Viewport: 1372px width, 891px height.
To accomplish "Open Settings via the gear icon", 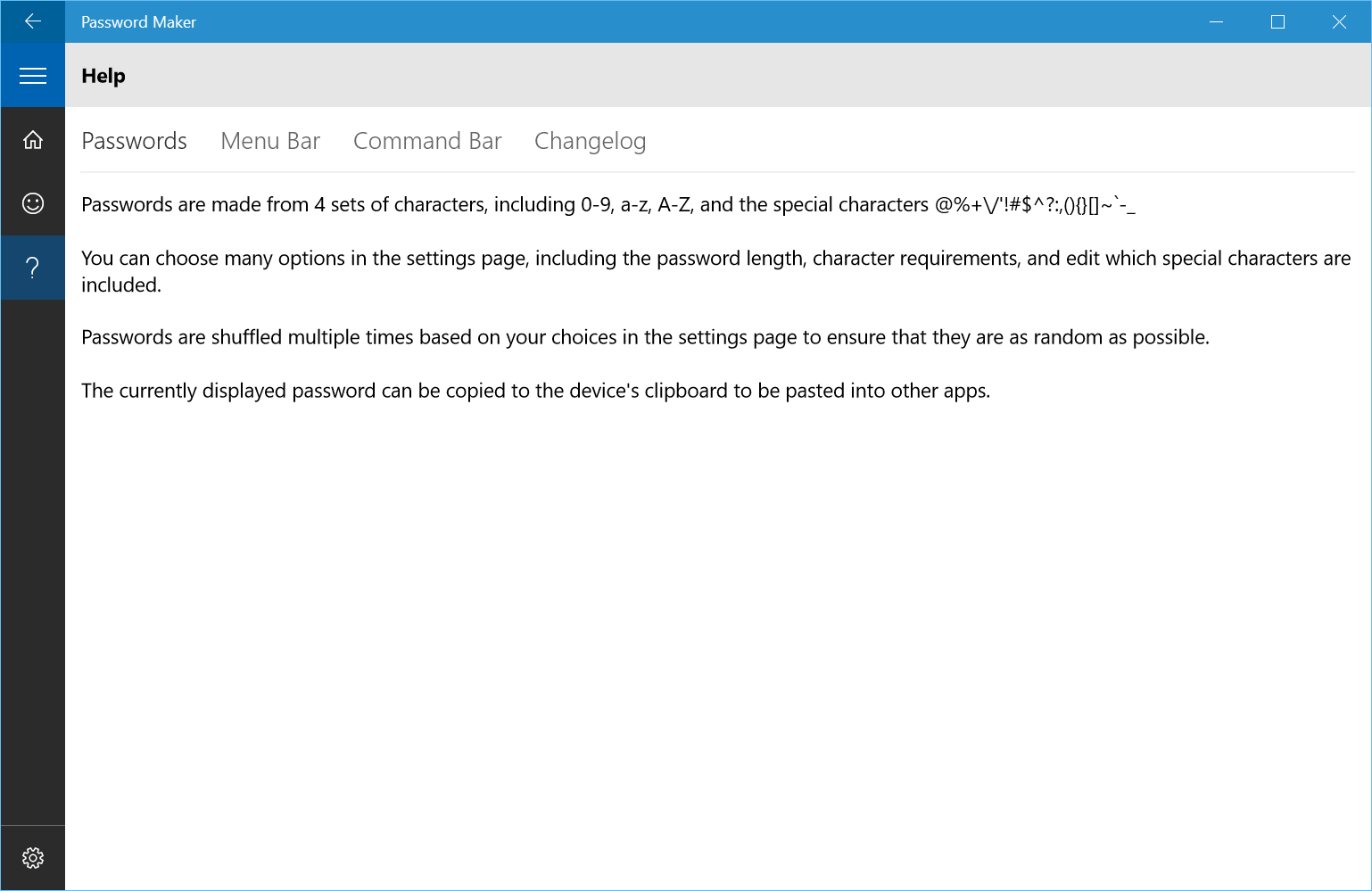I will pyautogui.click(x=33, y=858).
